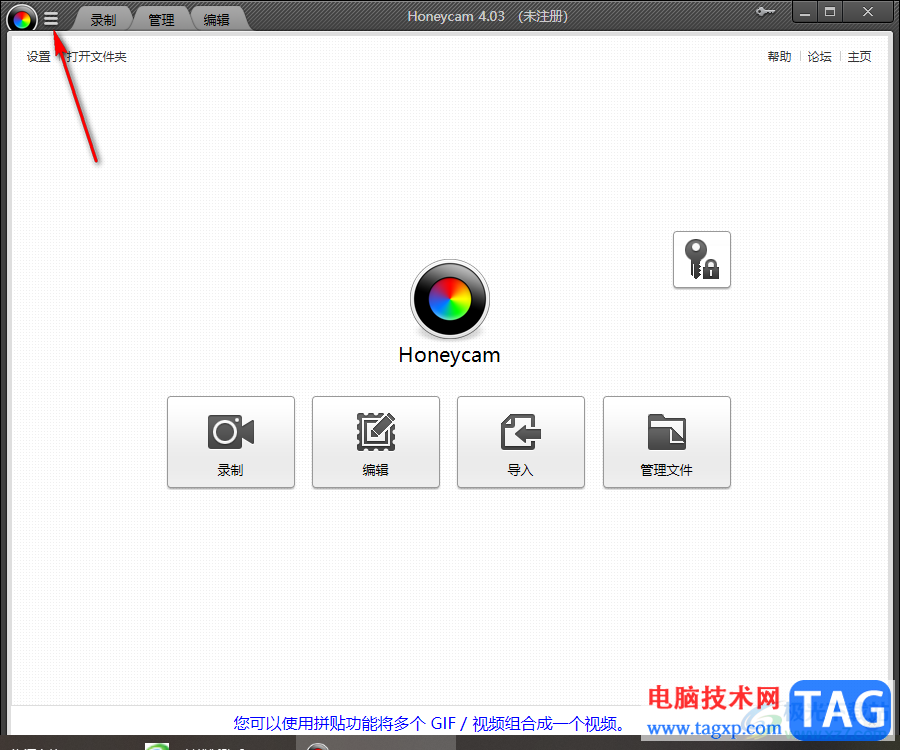Viewport: 900px width, 750px height.
Task: Open the hamburger main menu
Action: click(x=51, y=19)
